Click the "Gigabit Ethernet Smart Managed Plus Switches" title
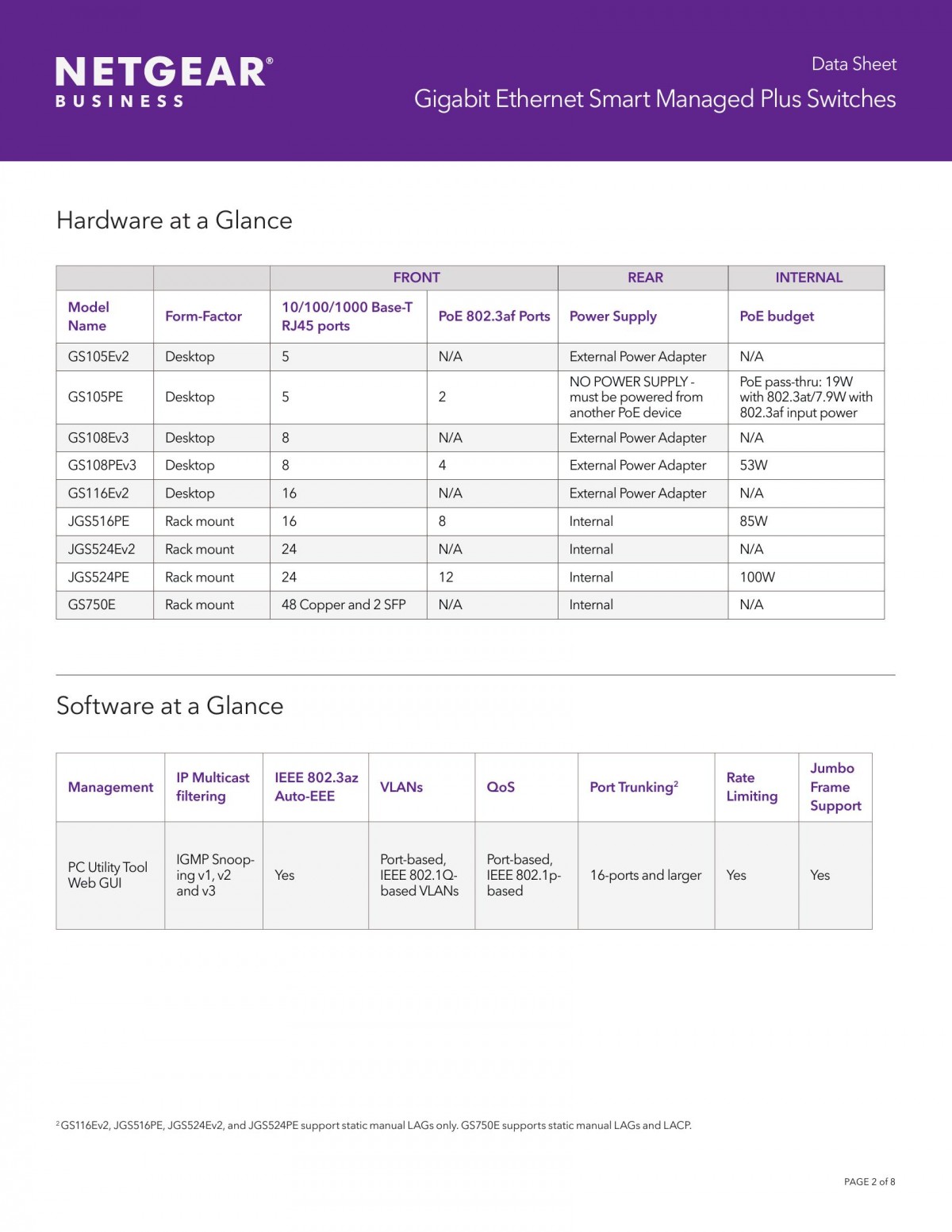 [x=654, y=99]
